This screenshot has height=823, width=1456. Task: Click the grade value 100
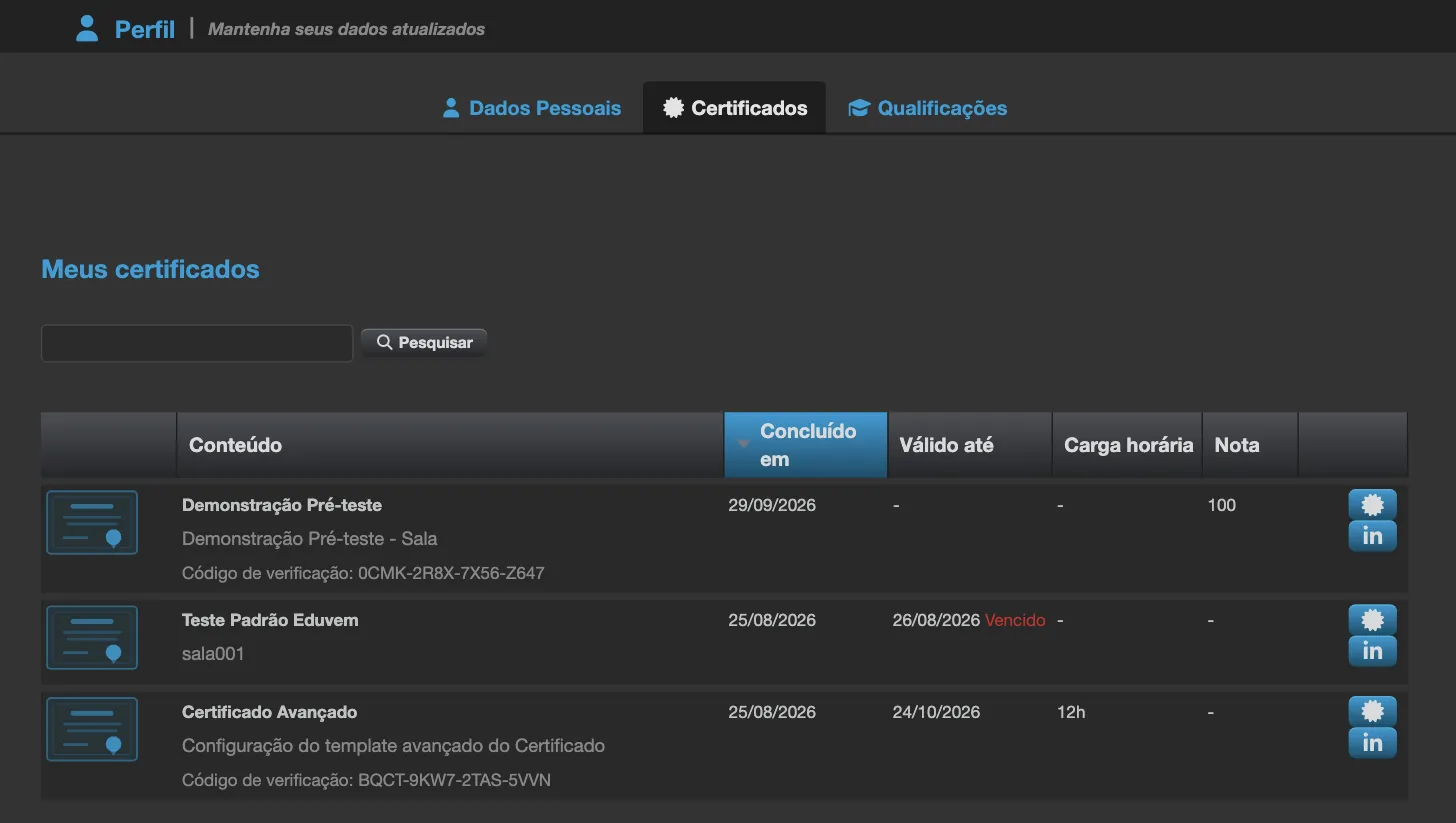click(1222, 505)
